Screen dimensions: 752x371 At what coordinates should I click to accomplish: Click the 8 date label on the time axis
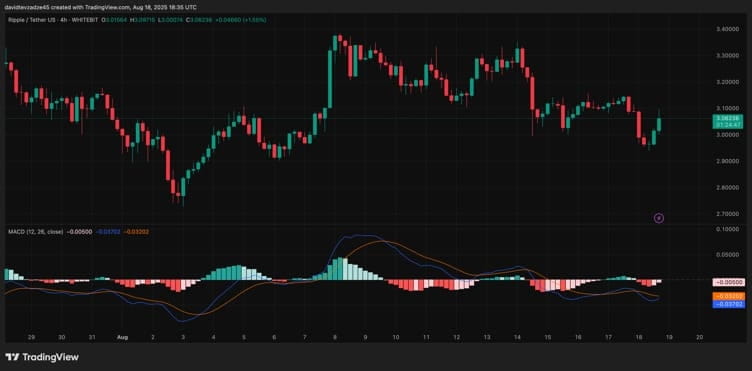pos(334,337)
